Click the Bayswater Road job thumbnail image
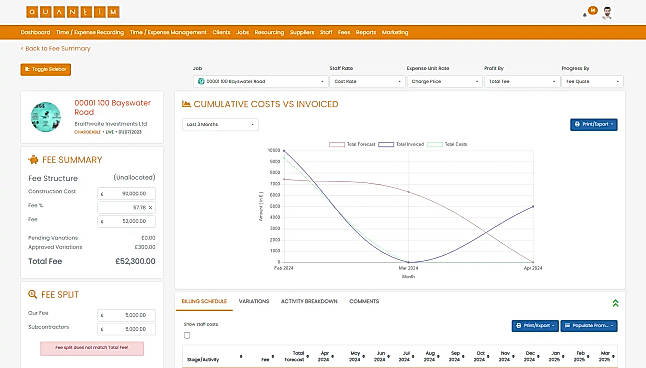Viewport: 646px width, 368px height. click(x=46, y=117)
